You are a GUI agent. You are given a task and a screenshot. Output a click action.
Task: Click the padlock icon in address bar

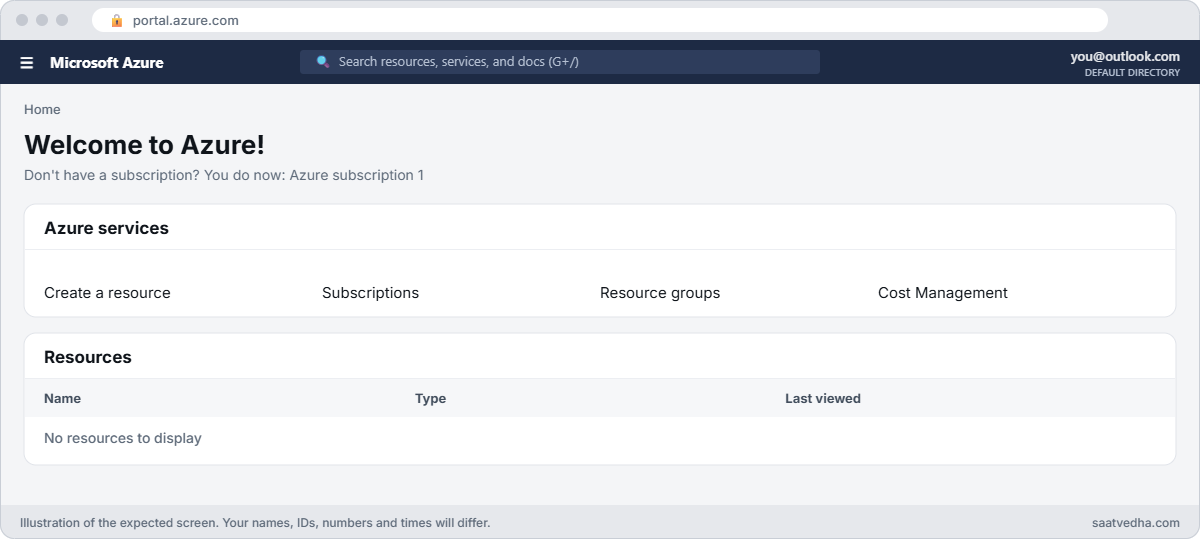tap(117, 20)
